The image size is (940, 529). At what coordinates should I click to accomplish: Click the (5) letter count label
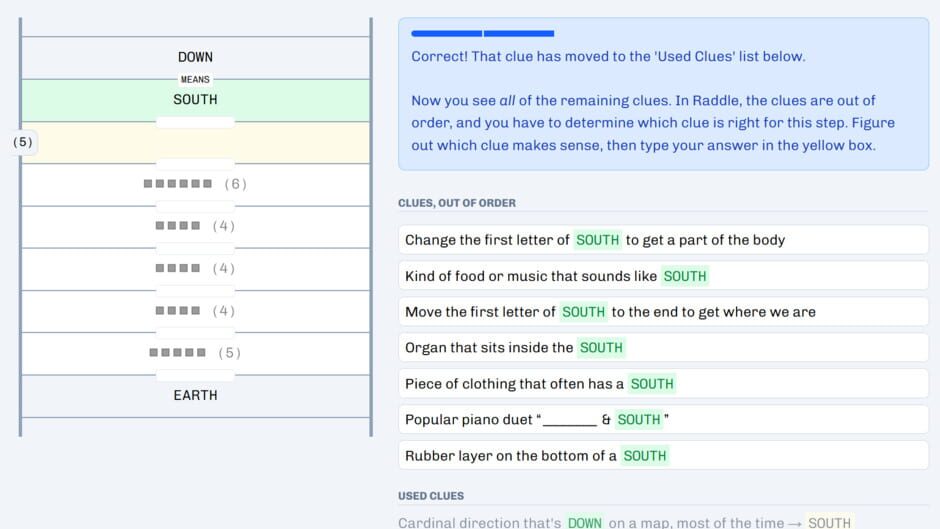pos(23,142)
